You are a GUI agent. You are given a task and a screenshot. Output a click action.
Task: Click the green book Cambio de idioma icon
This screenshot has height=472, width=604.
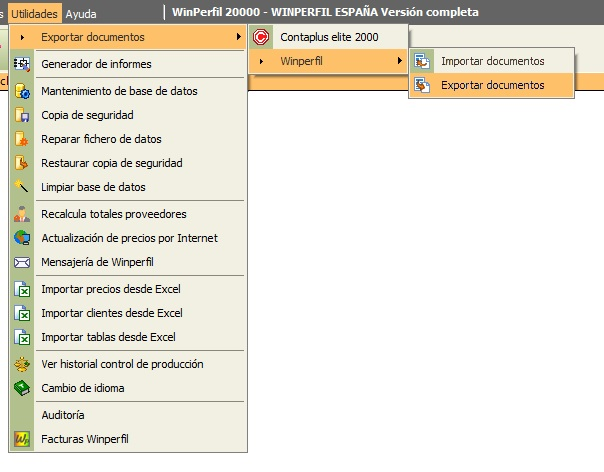[22, 388]
